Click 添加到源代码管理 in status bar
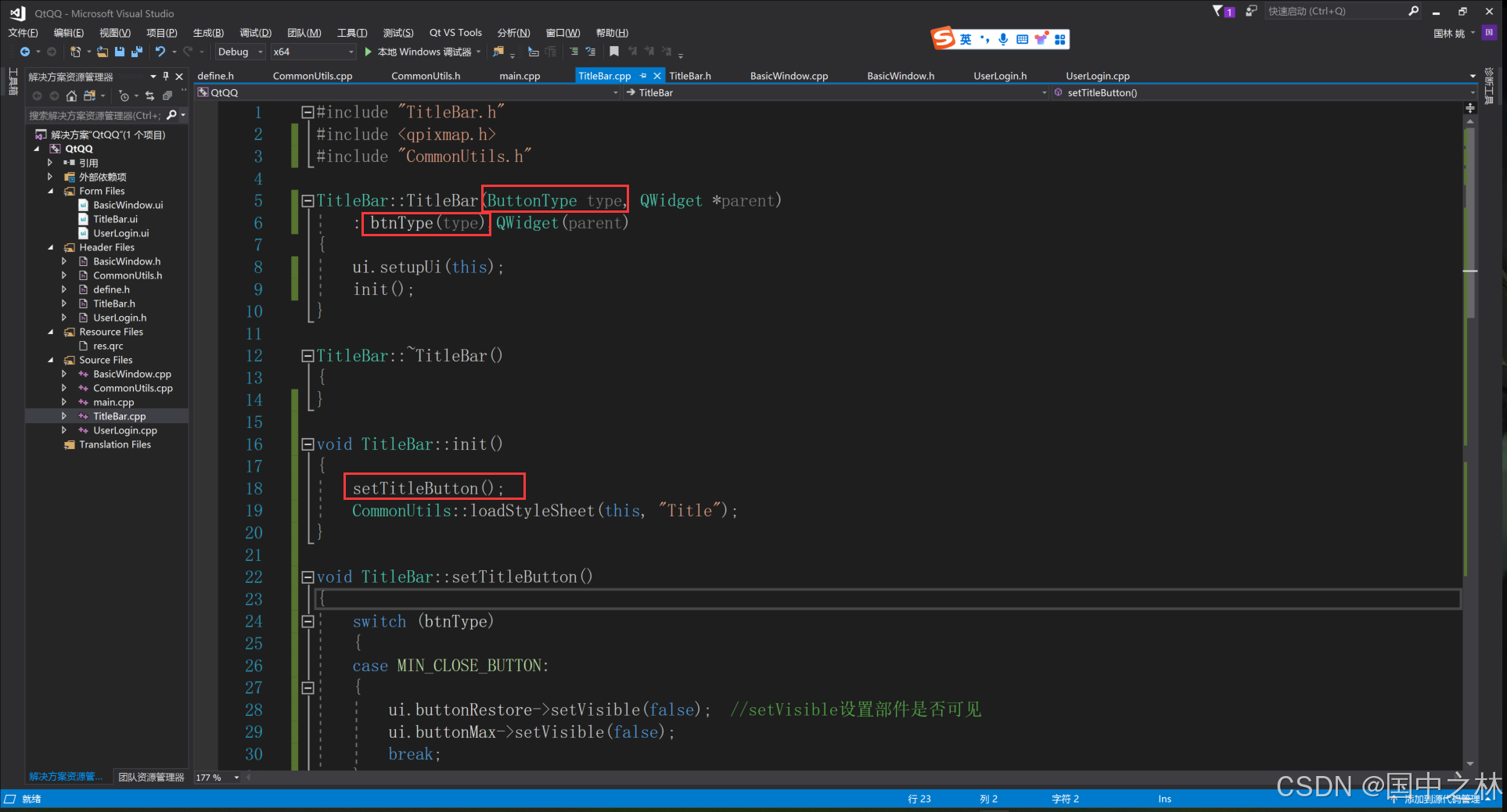 coord(1441,799)
